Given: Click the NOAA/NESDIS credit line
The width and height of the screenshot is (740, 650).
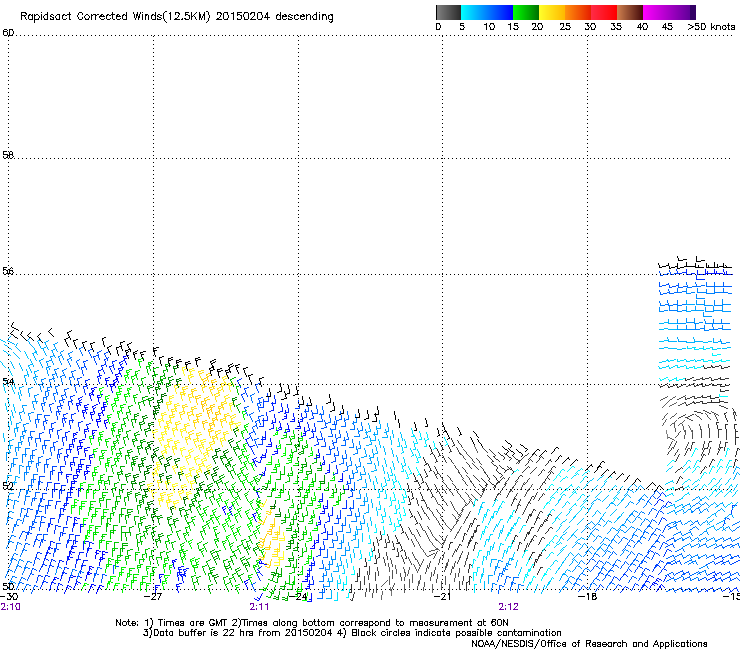Looking at the screenshot, I should pyautogui.click(x=589, y=643).
